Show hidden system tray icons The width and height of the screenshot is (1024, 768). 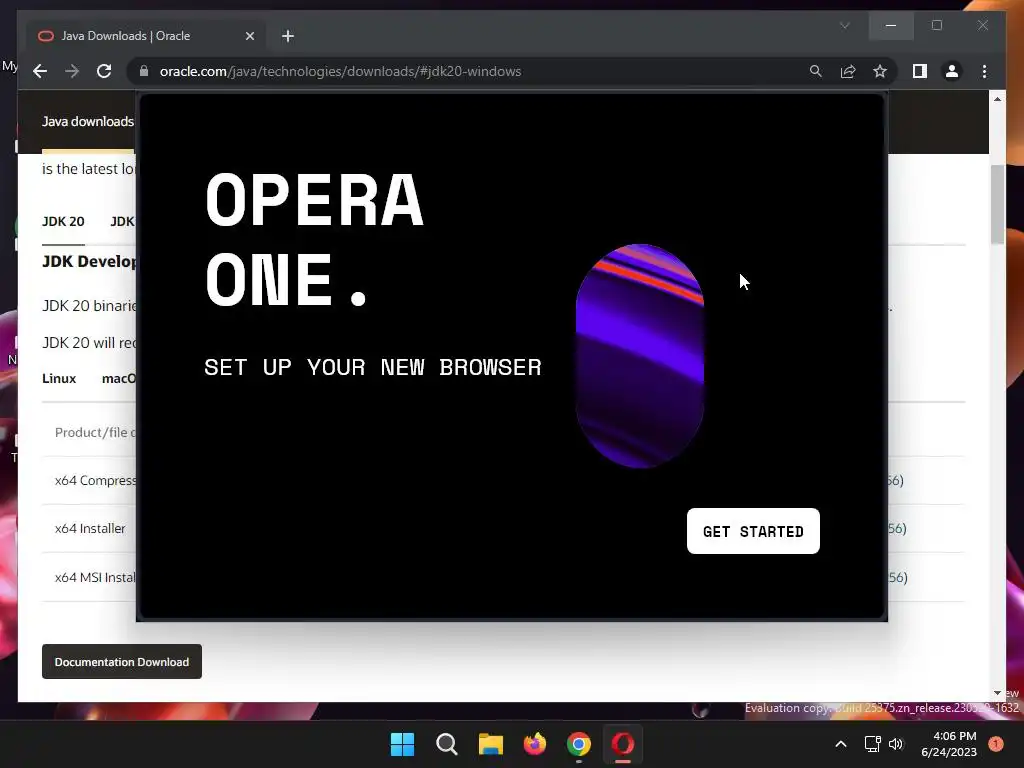(x=841, y=744)
